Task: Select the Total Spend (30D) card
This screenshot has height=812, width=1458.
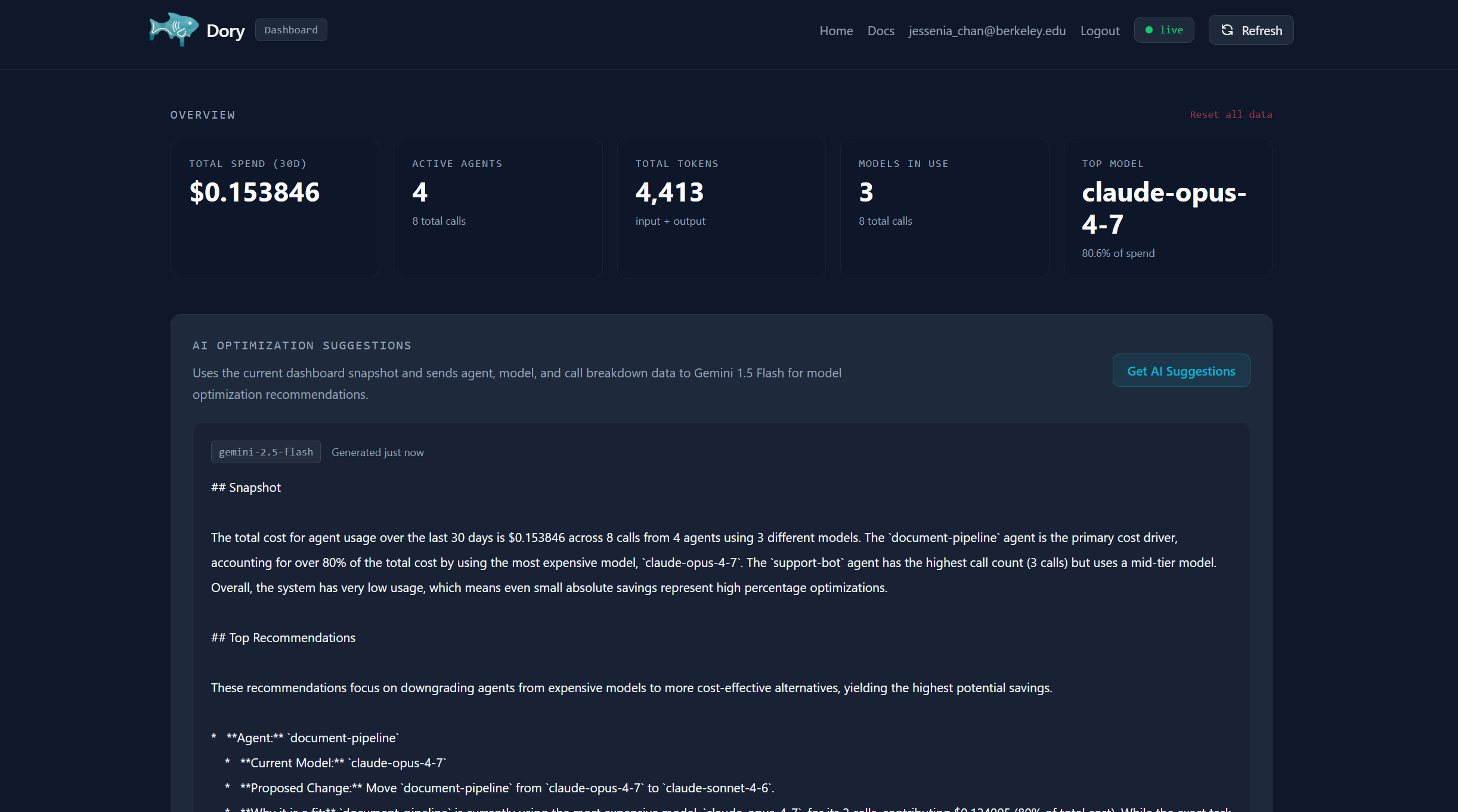Action: [x=274, y=208]
